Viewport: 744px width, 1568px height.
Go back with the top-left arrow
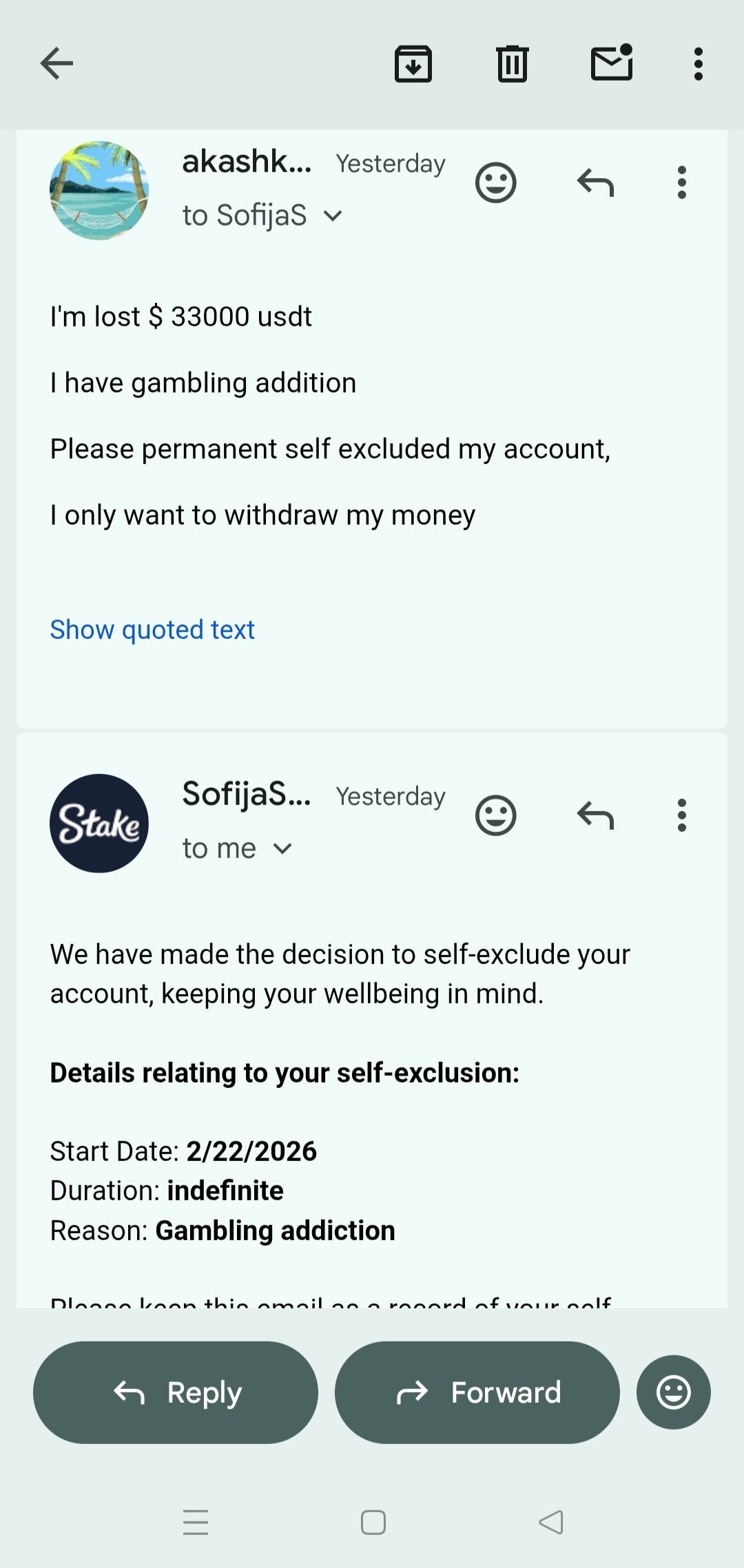tap(56, 64)
